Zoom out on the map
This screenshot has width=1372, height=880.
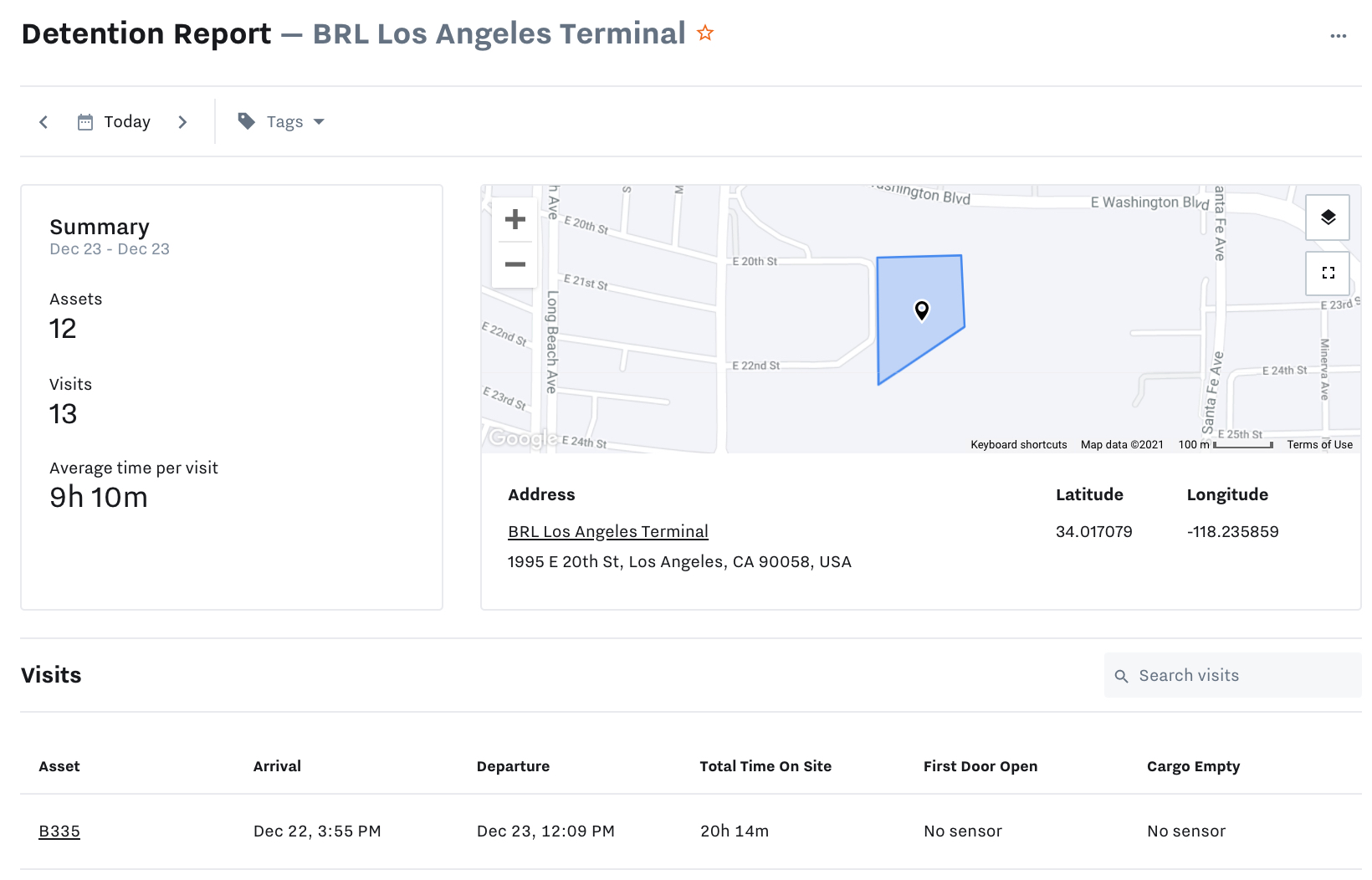click(x=515, y=264)
